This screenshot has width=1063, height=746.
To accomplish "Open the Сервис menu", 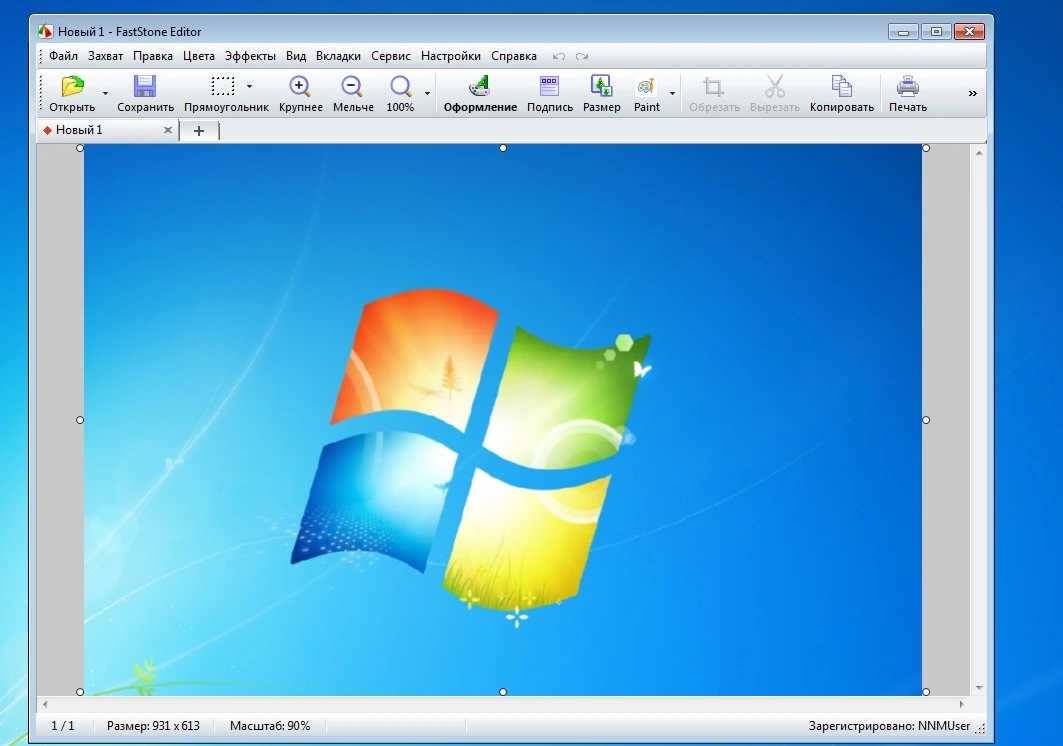I will pos(390,56).
